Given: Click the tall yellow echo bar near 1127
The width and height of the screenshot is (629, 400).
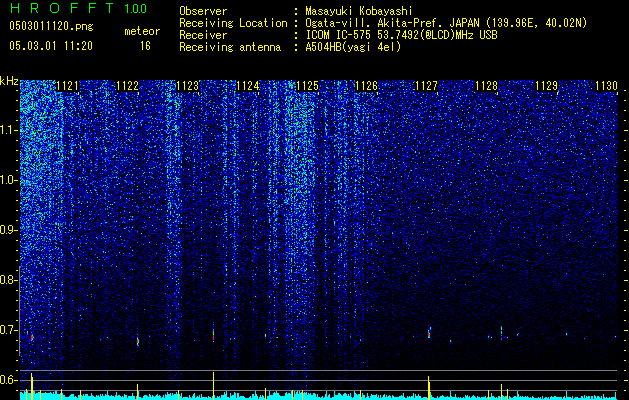Looking at the screenshot, I should tap(428, 388).
